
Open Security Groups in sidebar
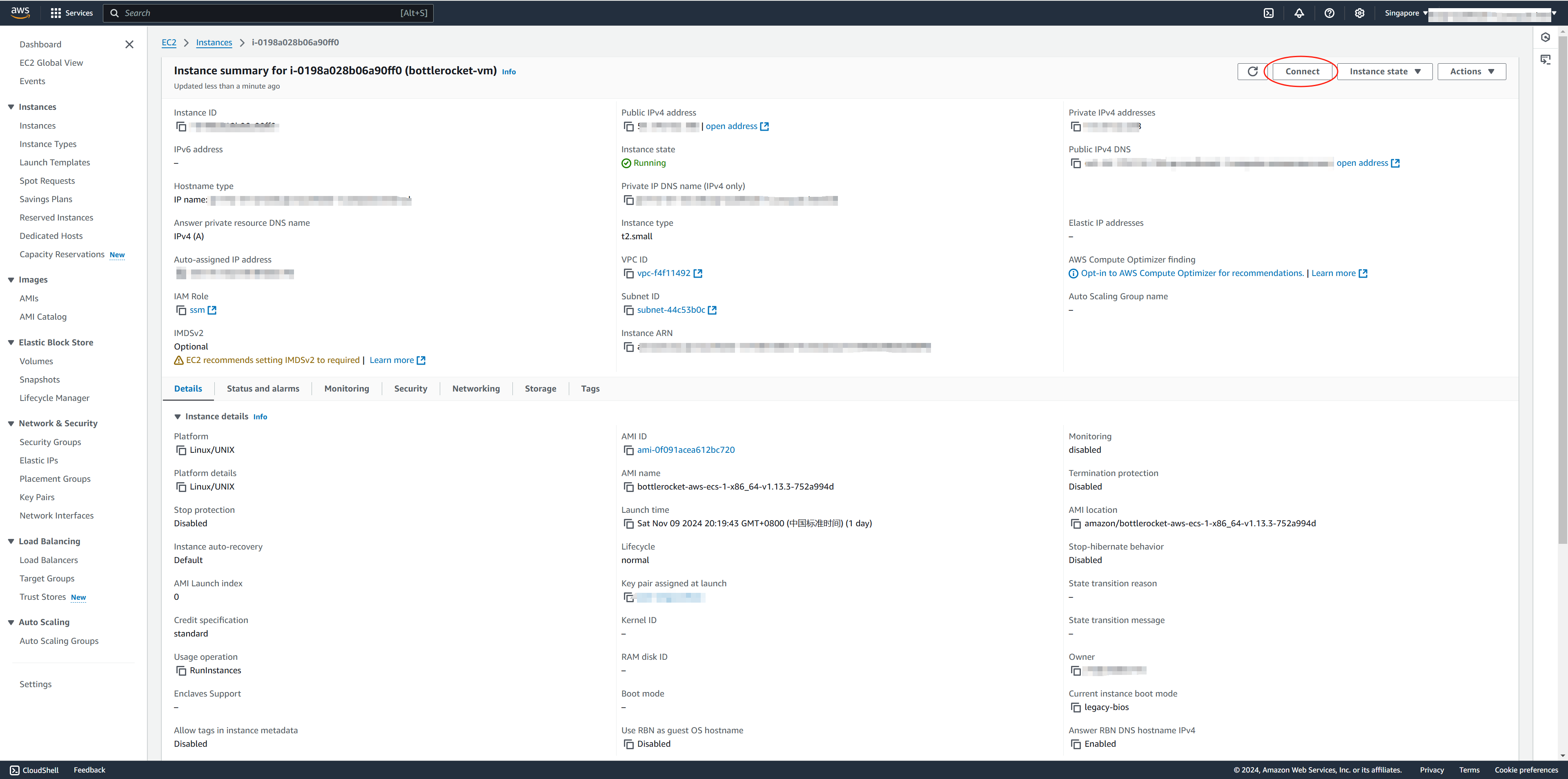pos(50,443)
